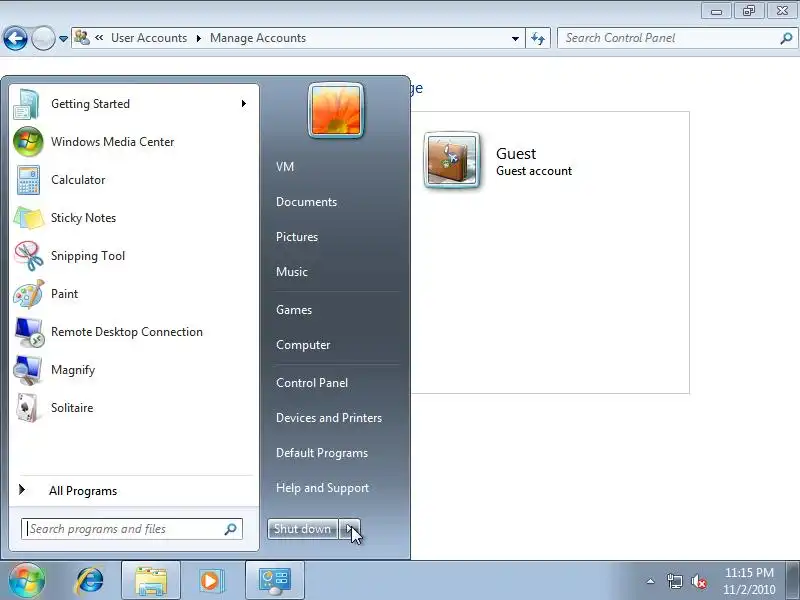Open Default Programs
Screen dimensions: 800x600
click(x=322, y=453)
